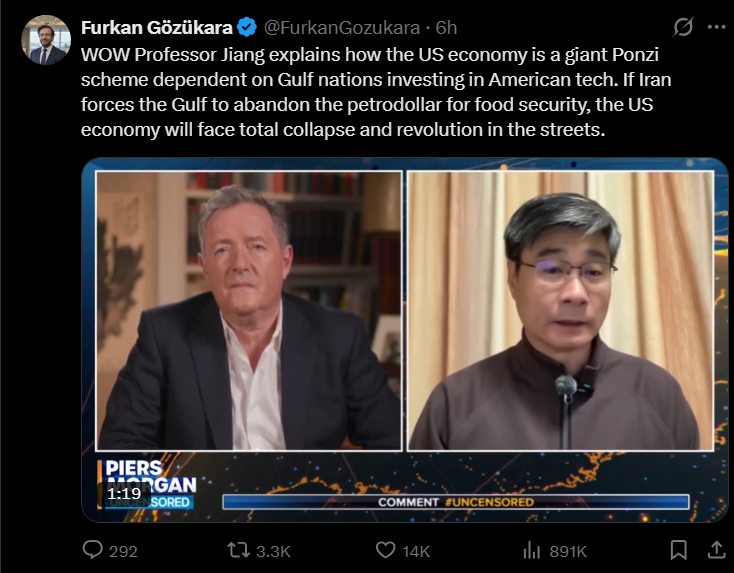Open the view analytics bar-chart icon
Screen dimensions: 734x573
(x=531, y=550)
